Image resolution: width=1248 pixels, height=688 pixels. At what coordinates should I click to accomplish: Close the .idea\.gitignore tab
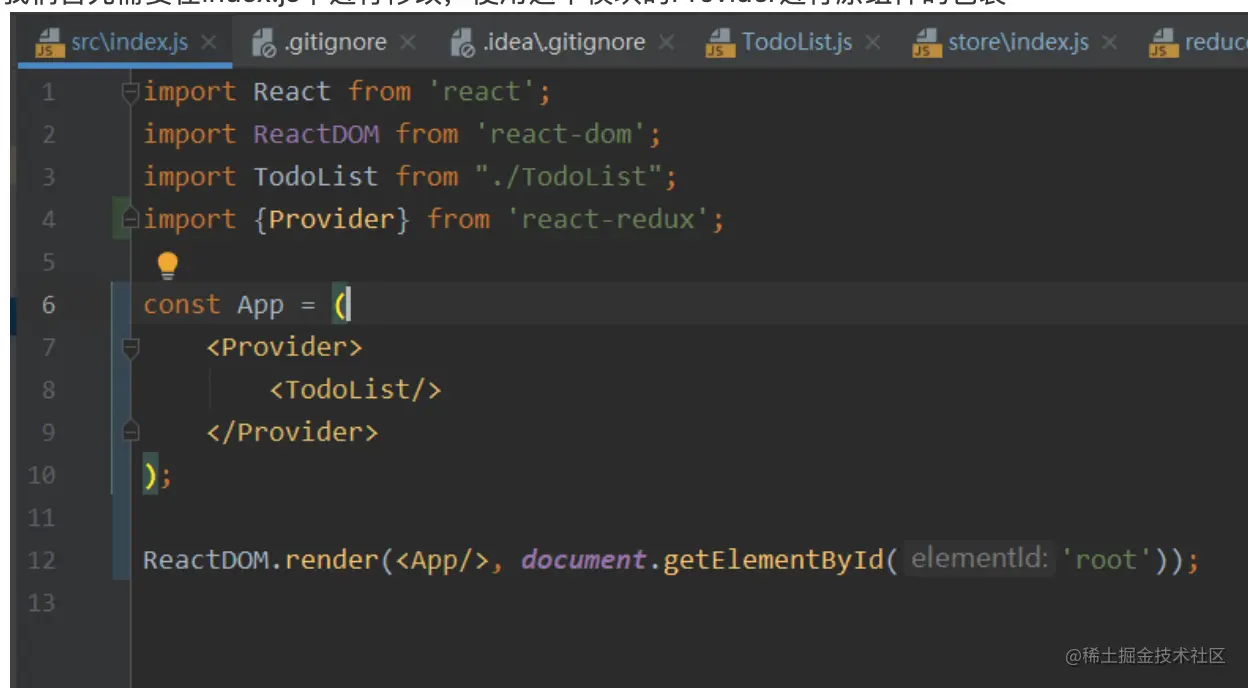click(666, 43)
